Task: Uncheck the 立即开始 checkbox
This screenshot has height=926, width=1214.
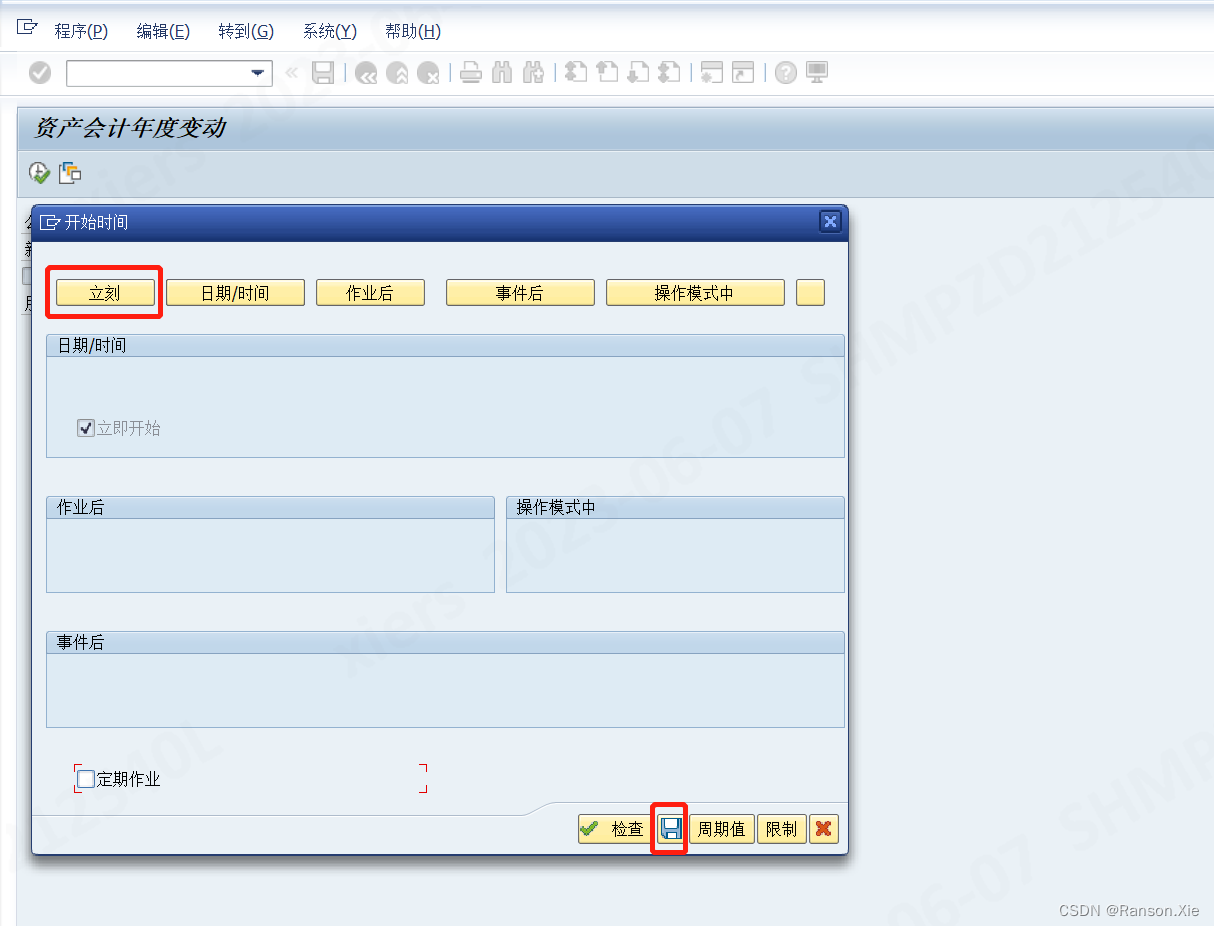Action: pyautogui.click(x=84, y=426)
